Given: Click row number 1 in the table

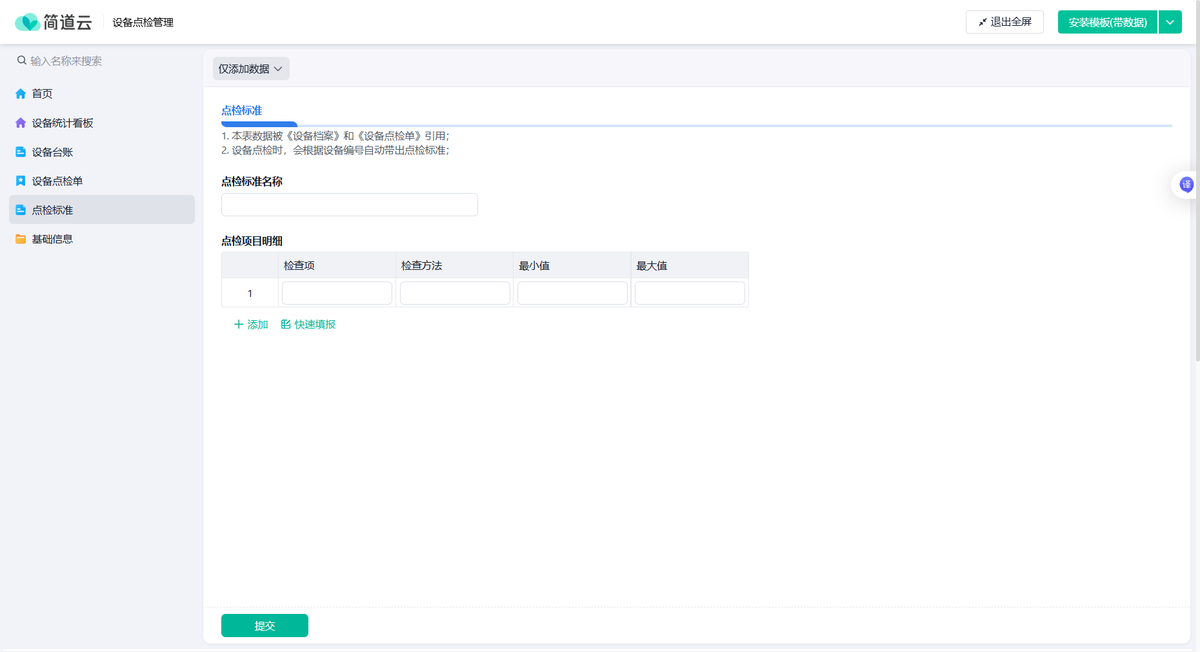Looking at the screenshot, I should 250,293.
